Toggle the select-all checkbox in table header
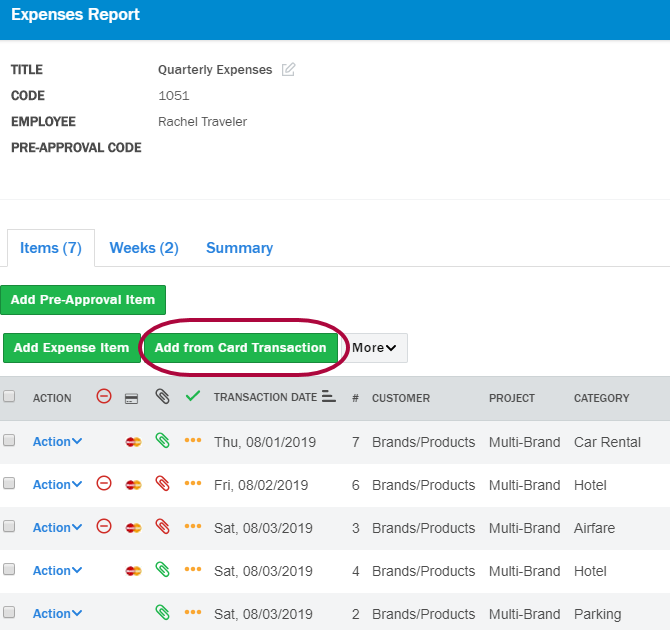 9,396
